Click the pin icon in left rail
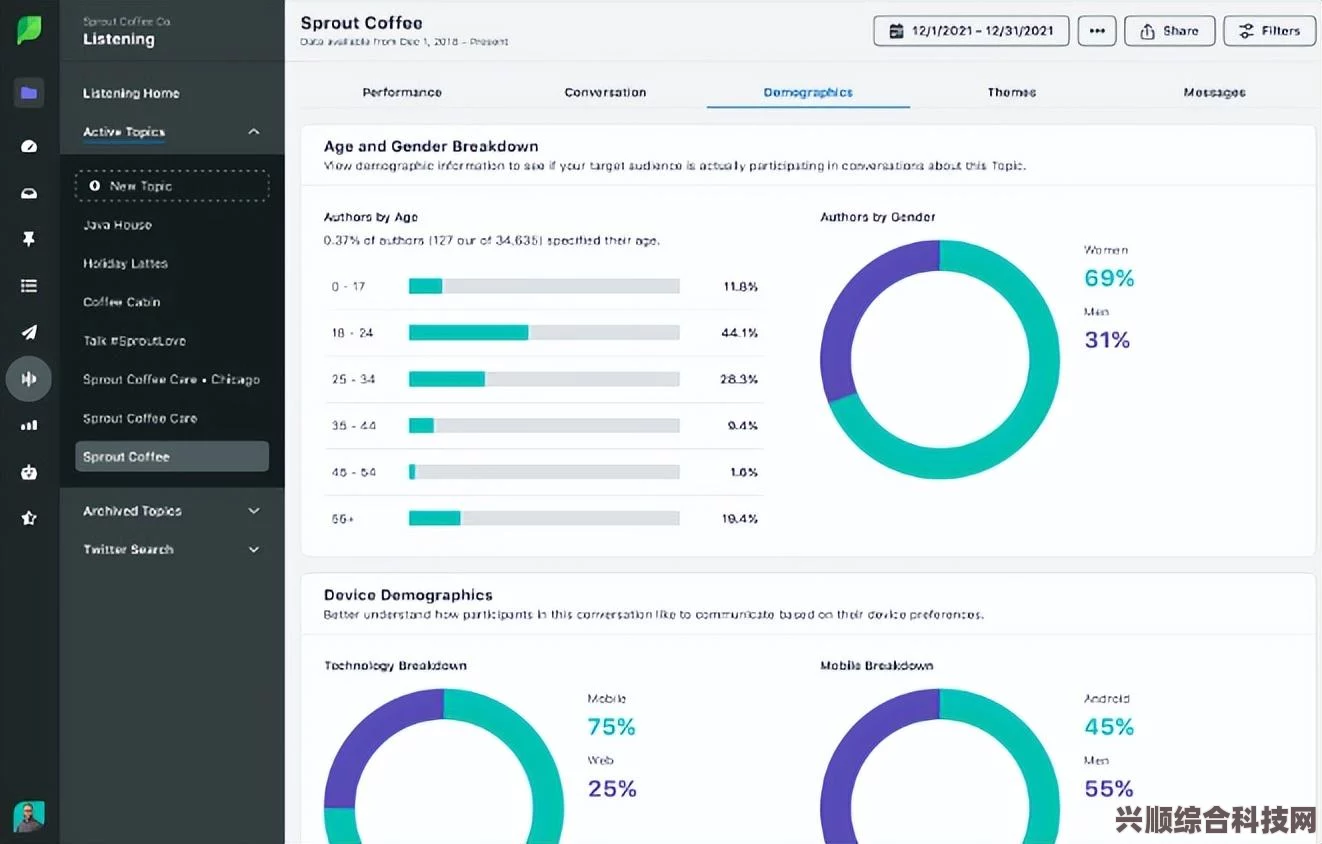 [x=29, y=239]
